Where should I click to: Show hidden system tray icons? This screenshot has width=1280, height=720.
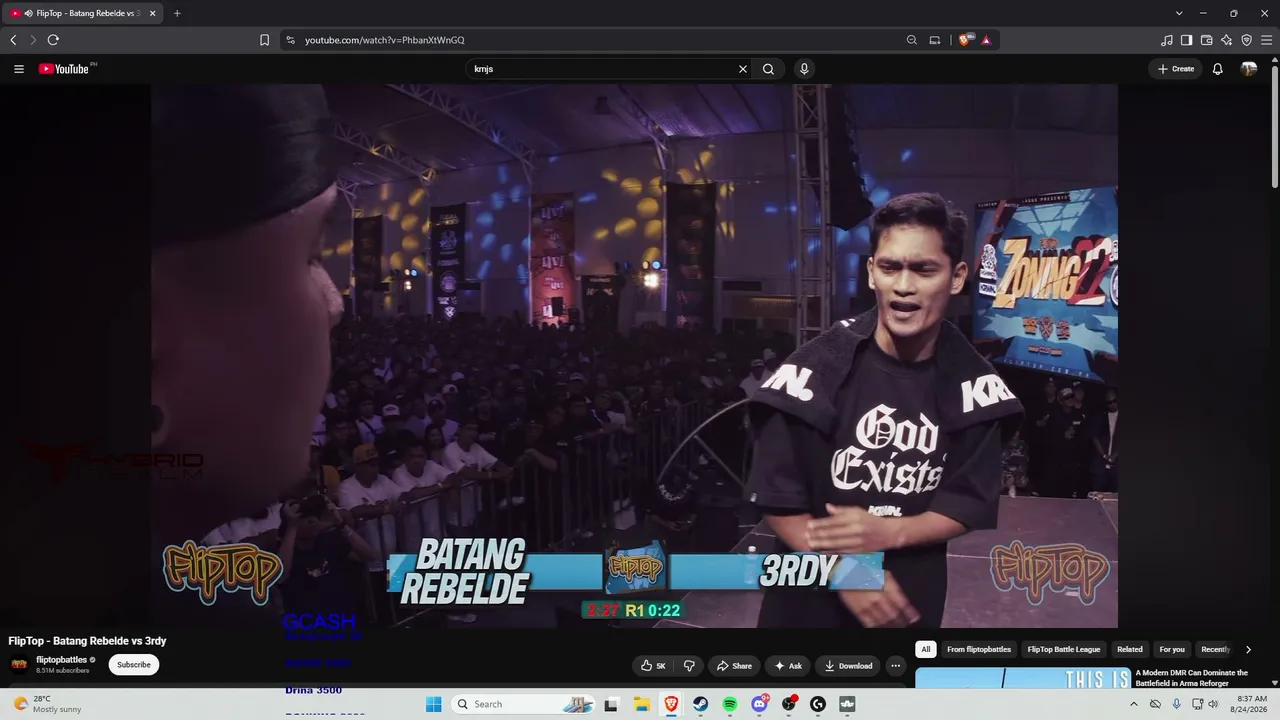(1133, 704)
